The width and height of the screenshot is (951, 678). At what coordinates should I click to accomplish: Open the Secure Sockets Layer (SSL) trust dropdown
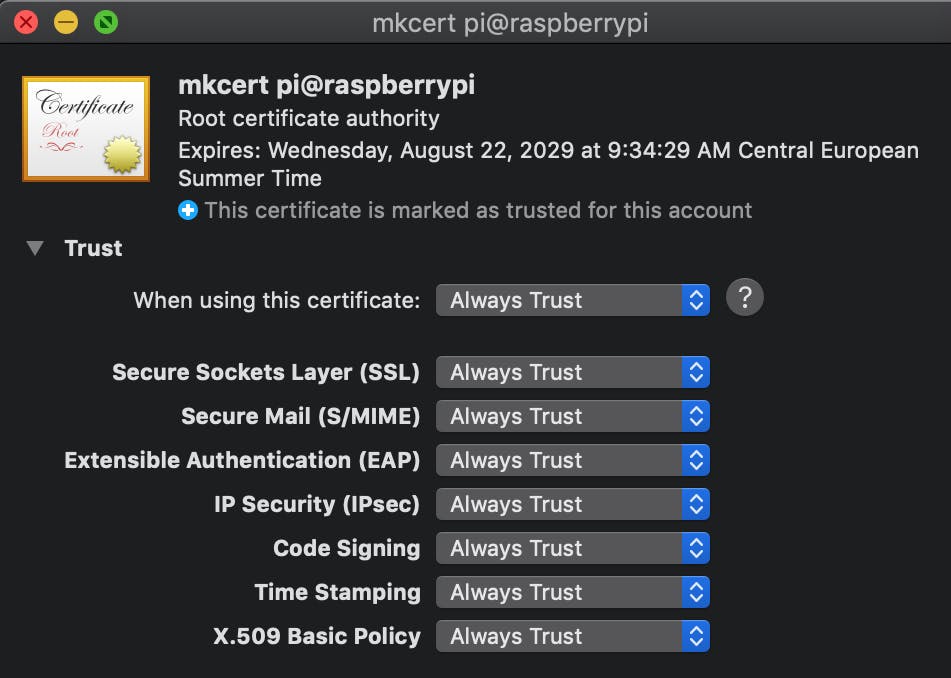(x=572, y=372)
